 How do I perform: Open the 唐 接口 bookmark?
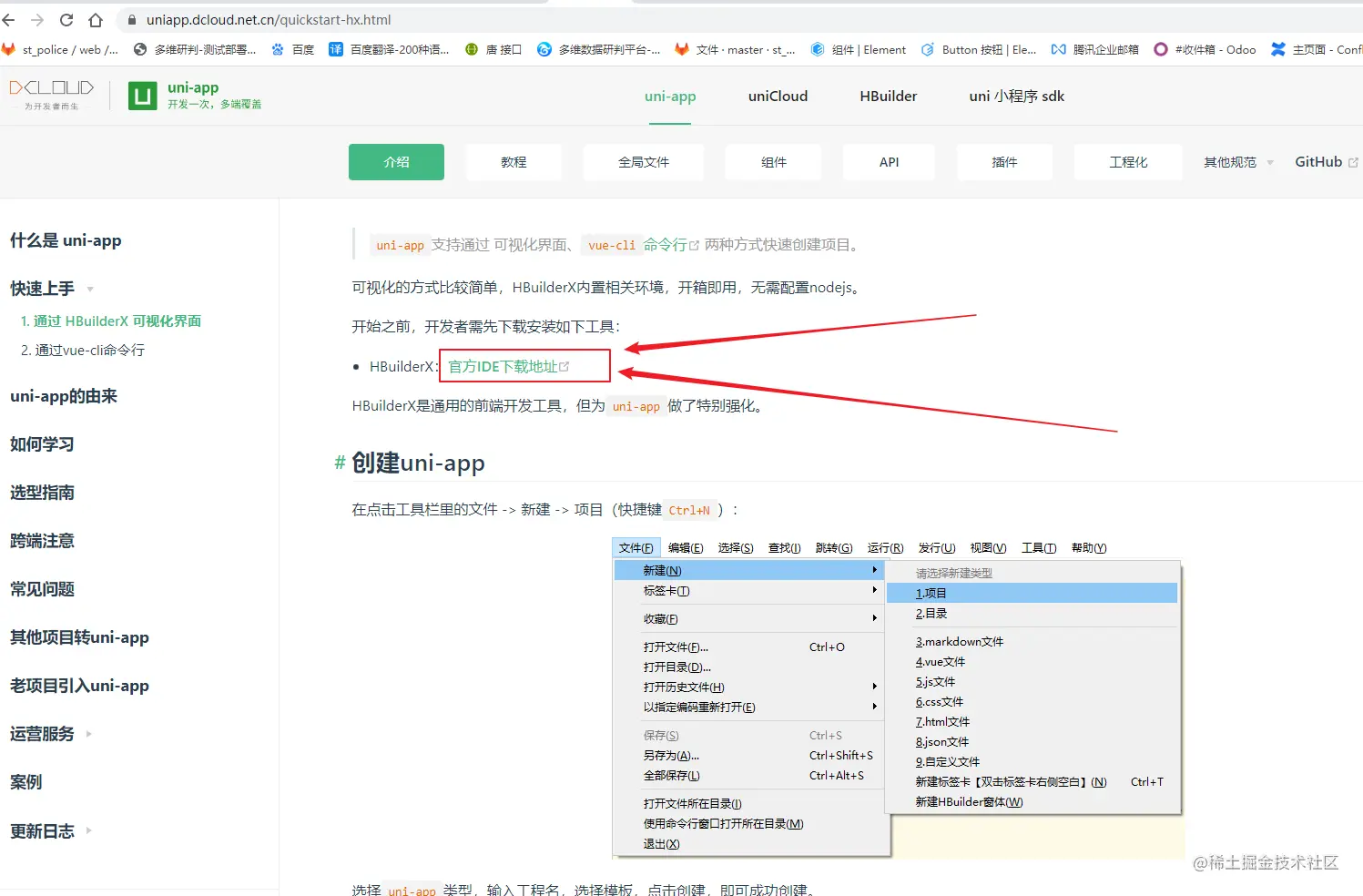[493, 50]
